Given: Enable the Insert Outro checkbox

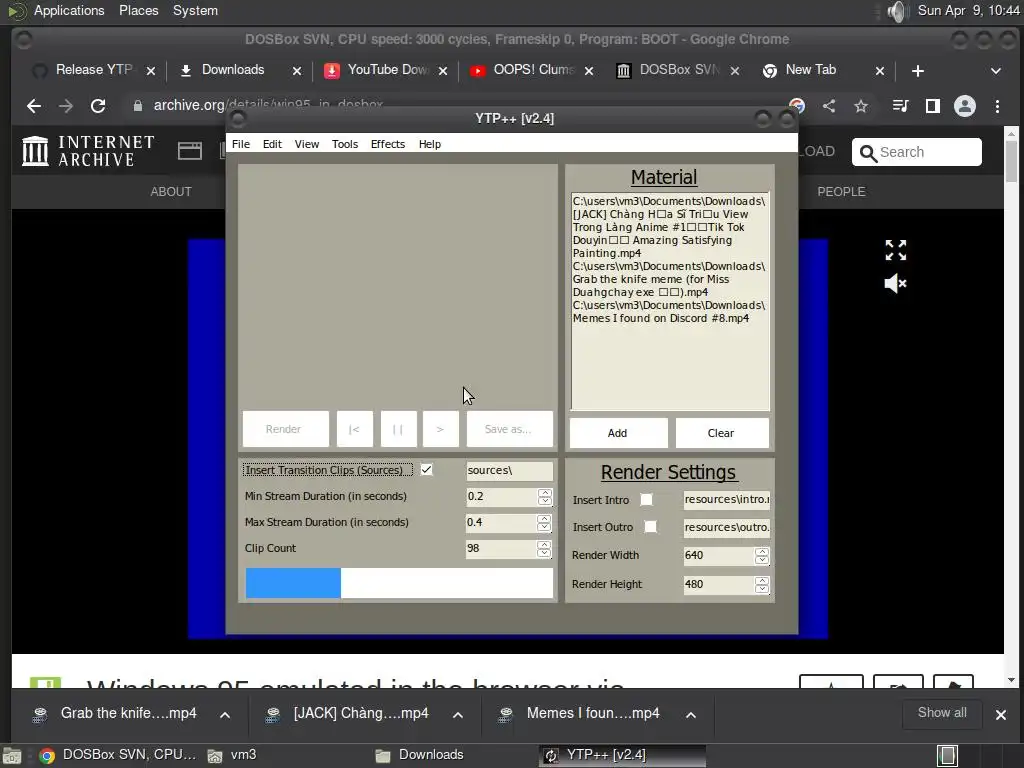Looking at the screenshot, I should point(650,527).
